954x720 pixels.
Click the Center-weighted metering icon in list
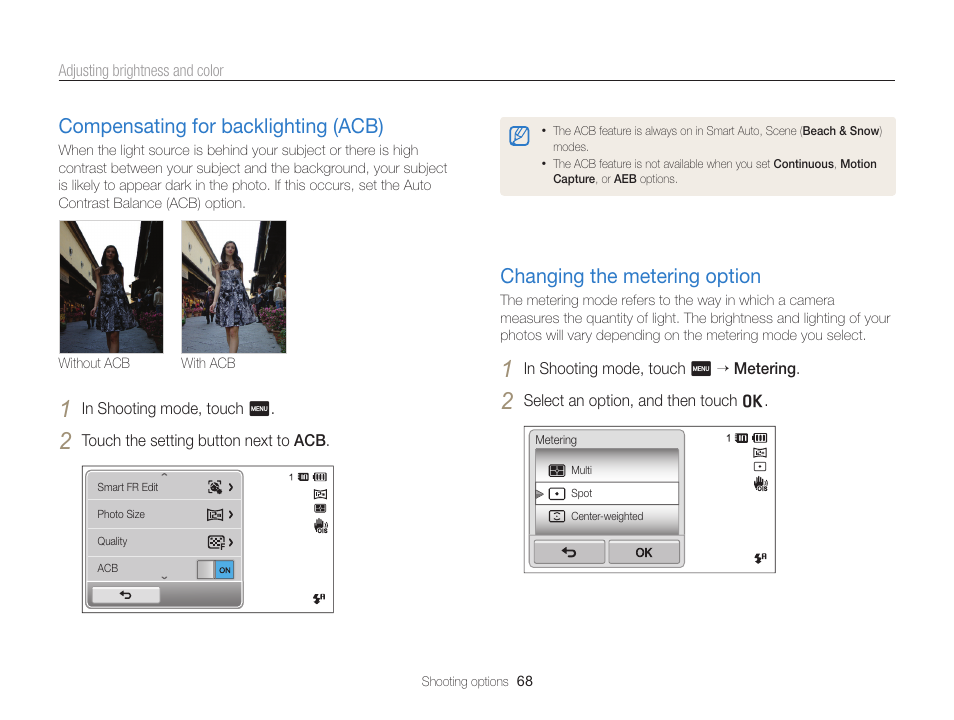point(557,516)
